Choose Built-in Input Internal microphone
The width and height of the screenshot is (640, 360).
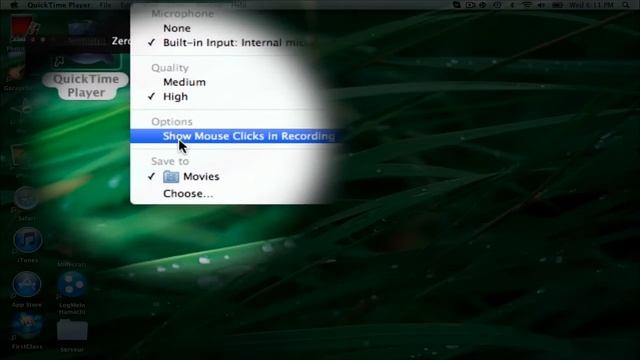pyautogui.click(x=235, y=42)
